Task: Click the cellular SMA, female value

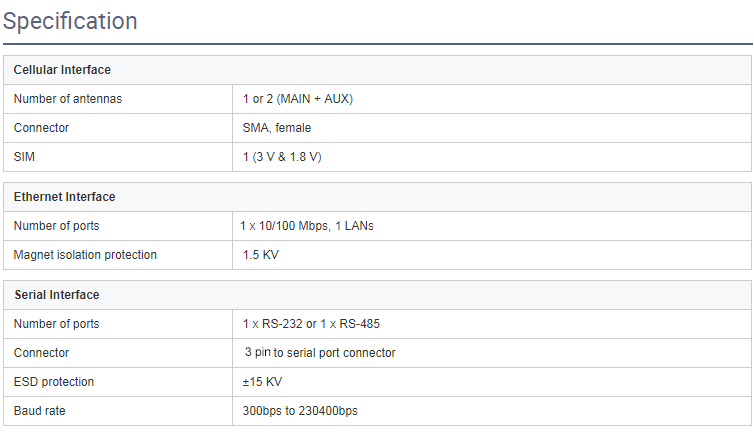Action: (x=276, y=127)
